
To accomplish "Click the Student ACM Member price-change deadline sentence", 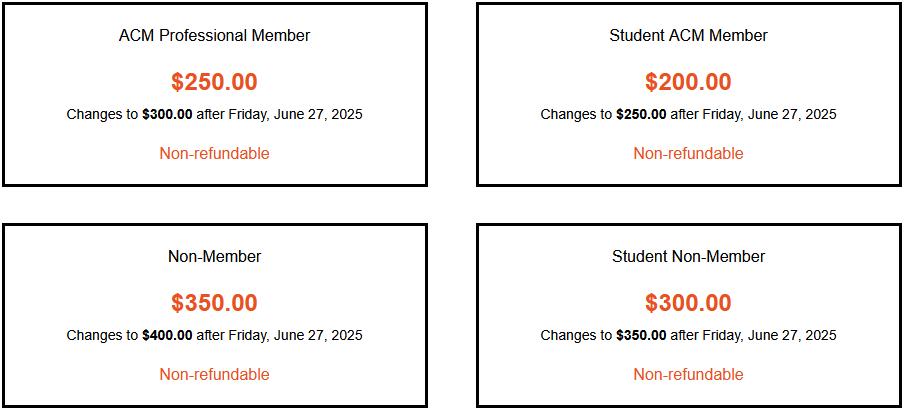I will [x=688, y=114].
